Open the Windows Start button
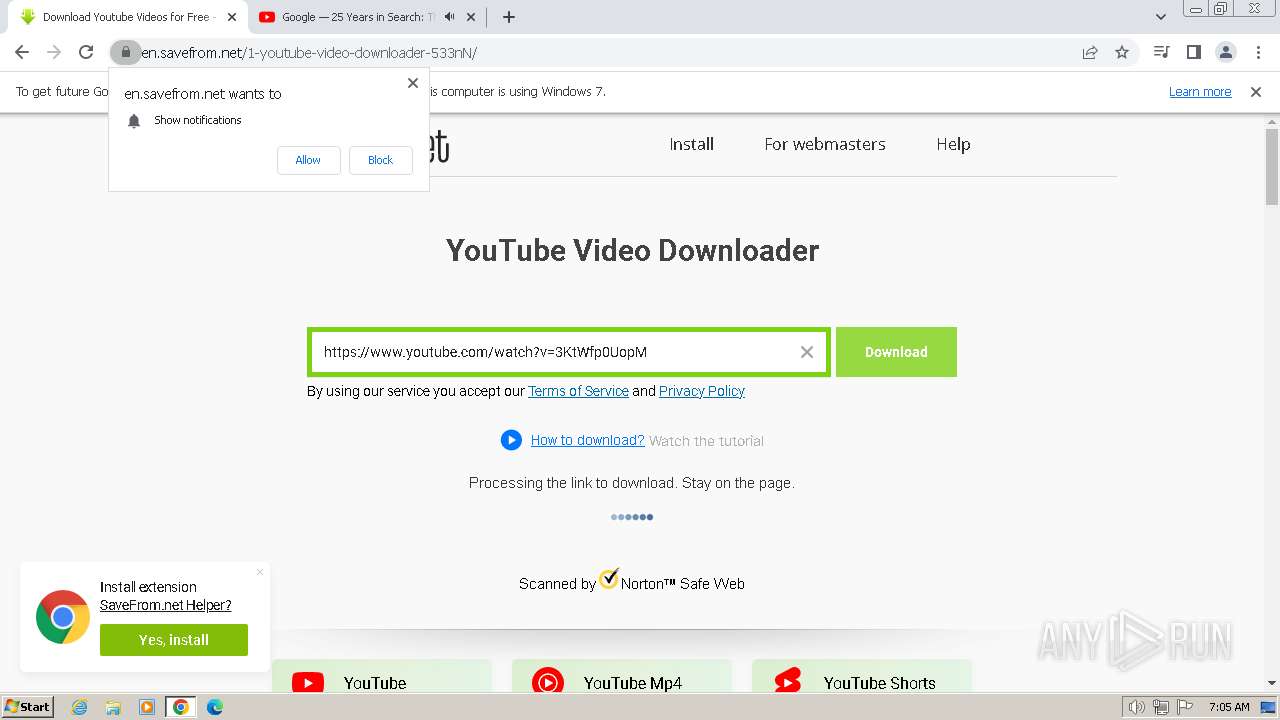The height and width of the screenshot is (720, 1280). (28, 707)
